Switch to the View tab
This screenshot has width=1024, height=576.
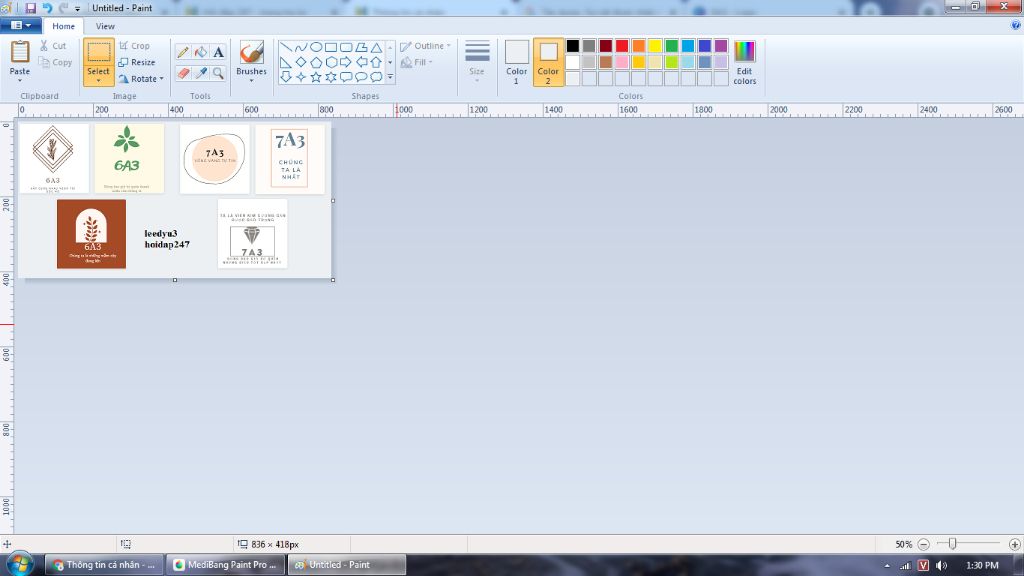[x=105, y=26]
